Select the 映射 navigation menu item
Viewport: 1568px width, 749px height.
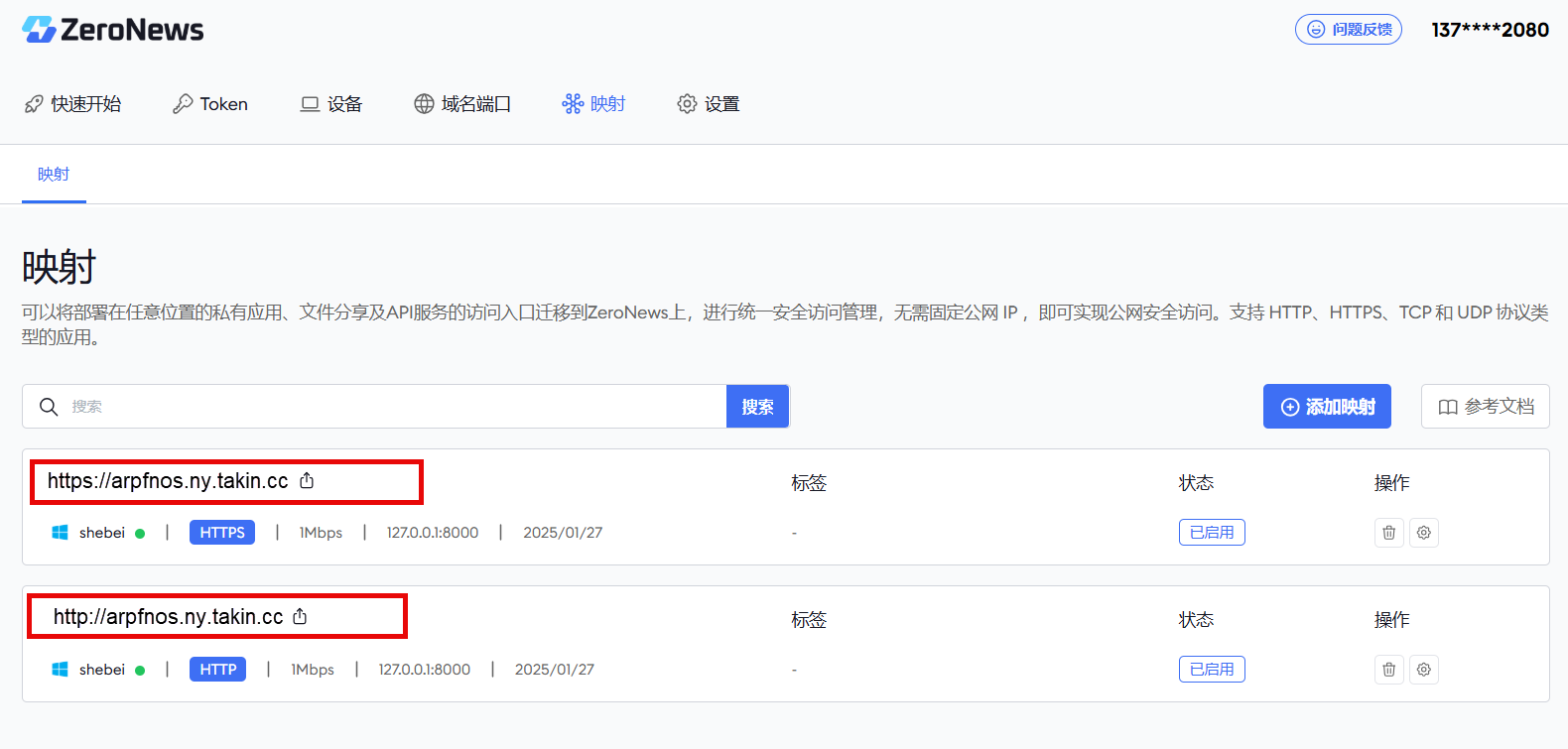[x=593, y=104]
